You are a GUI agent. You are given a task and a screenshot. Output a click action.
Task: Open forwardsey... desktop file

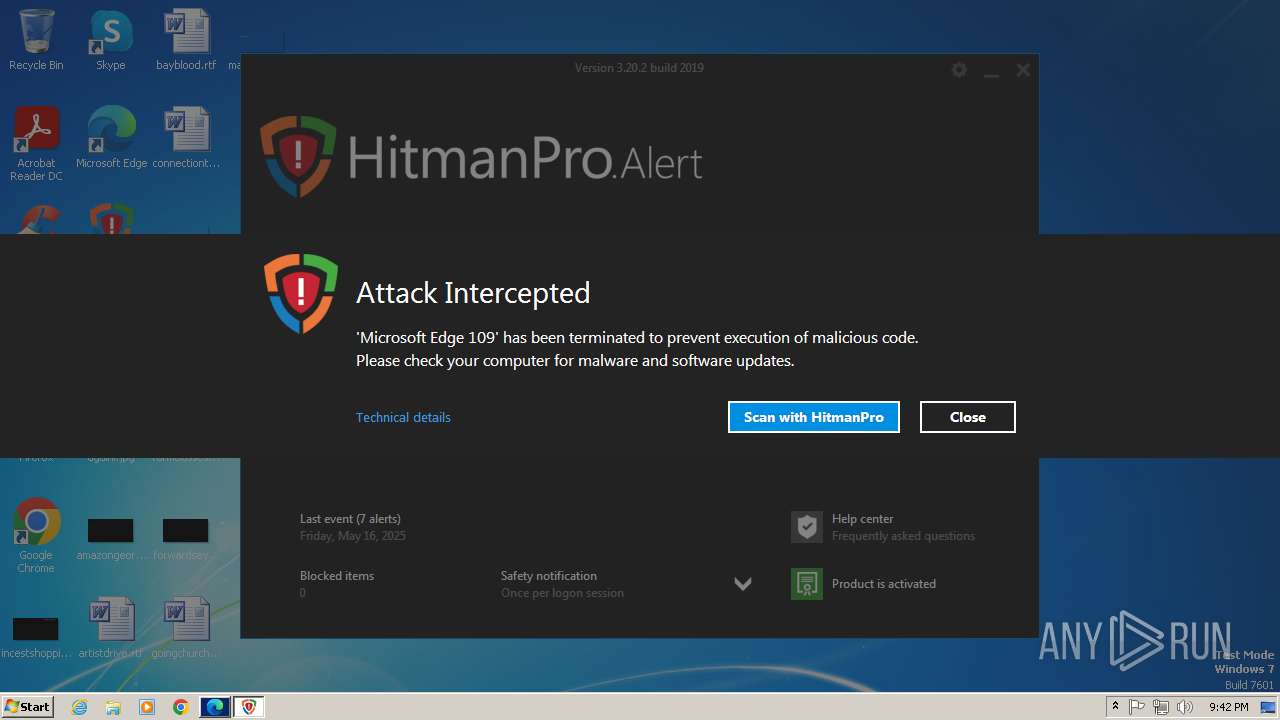[186, 540]
